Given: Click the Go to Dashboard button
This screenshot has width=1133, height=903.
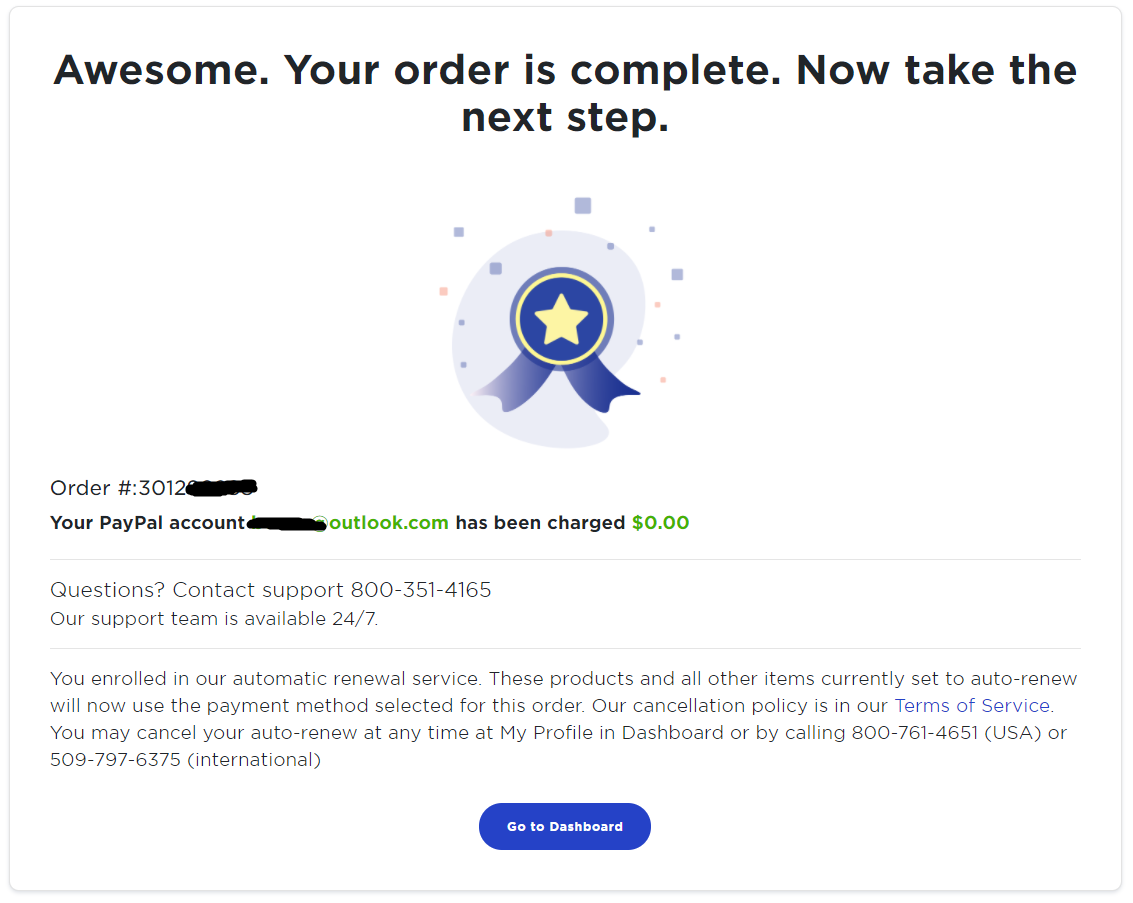Looking at the screenshot, I should coord(564,826).
